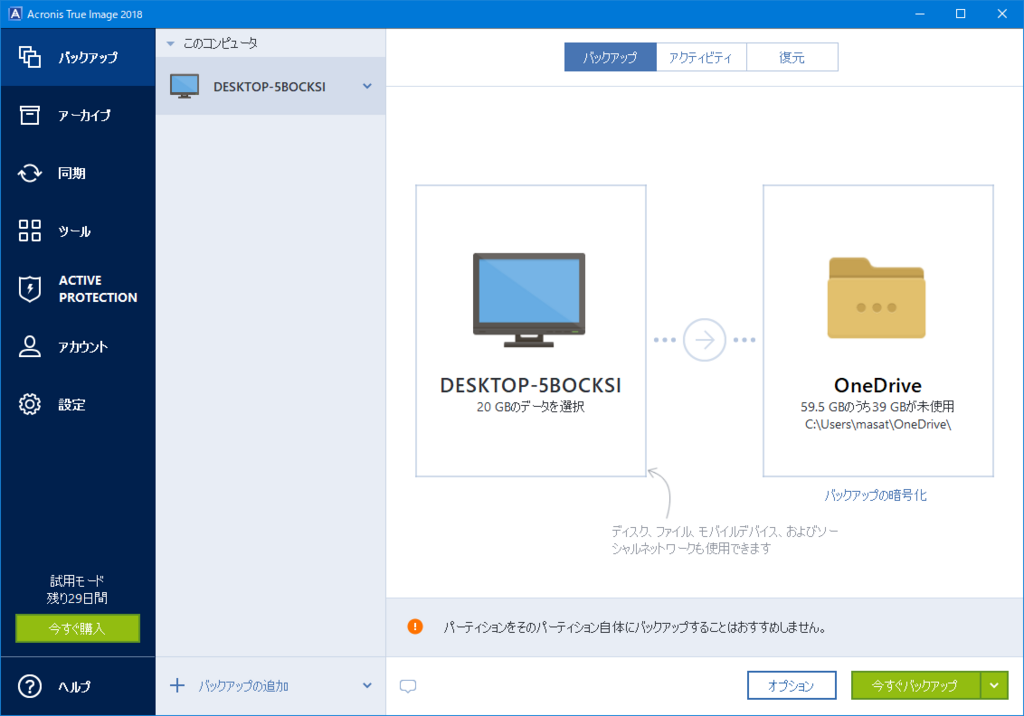Click the バックアップの暗号化 link
Screen dimensions: 1024x716
pos(875,495)
